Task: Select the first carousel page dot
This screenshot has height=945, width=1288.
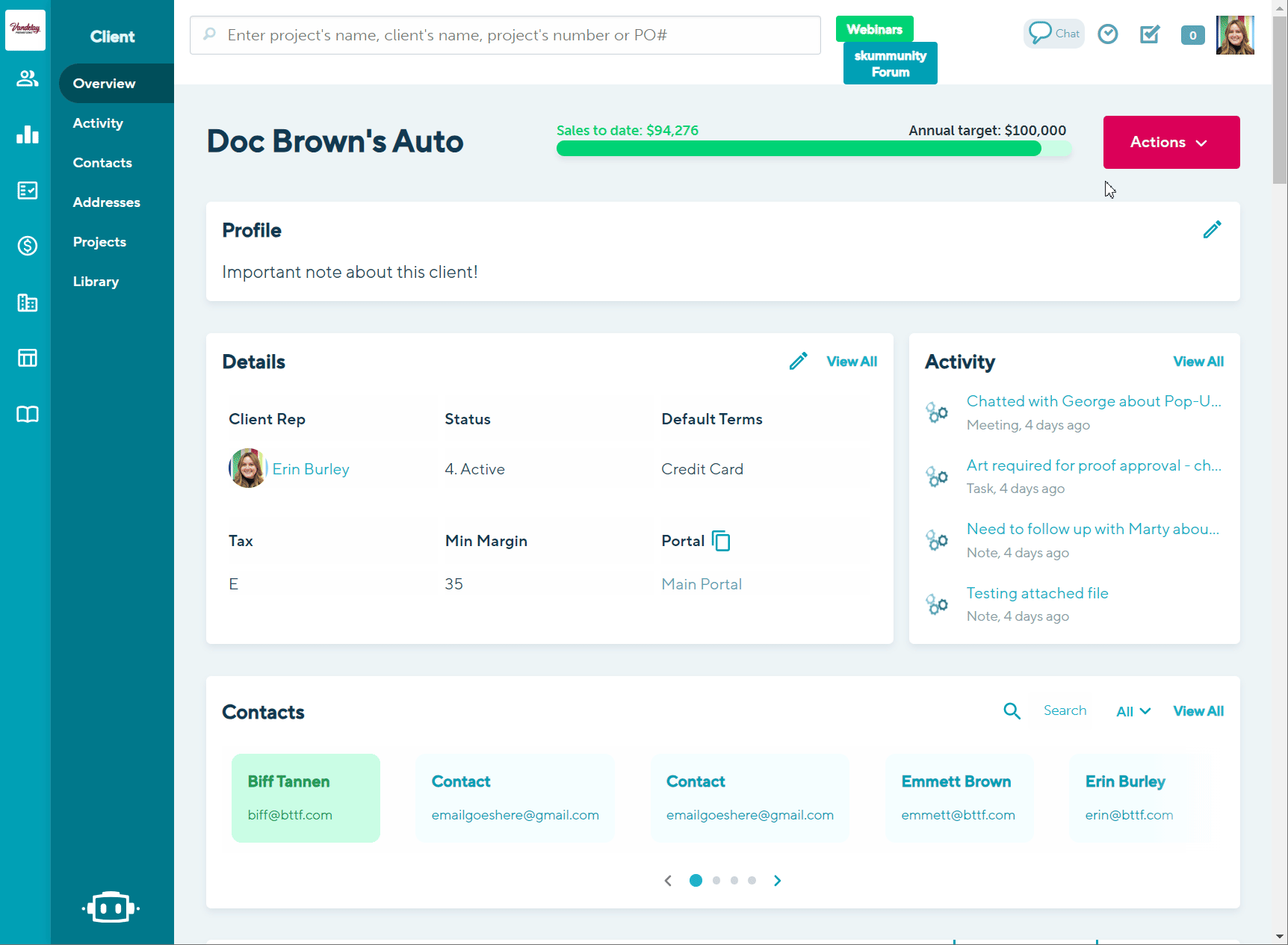Action: click(x=696, y=881)
